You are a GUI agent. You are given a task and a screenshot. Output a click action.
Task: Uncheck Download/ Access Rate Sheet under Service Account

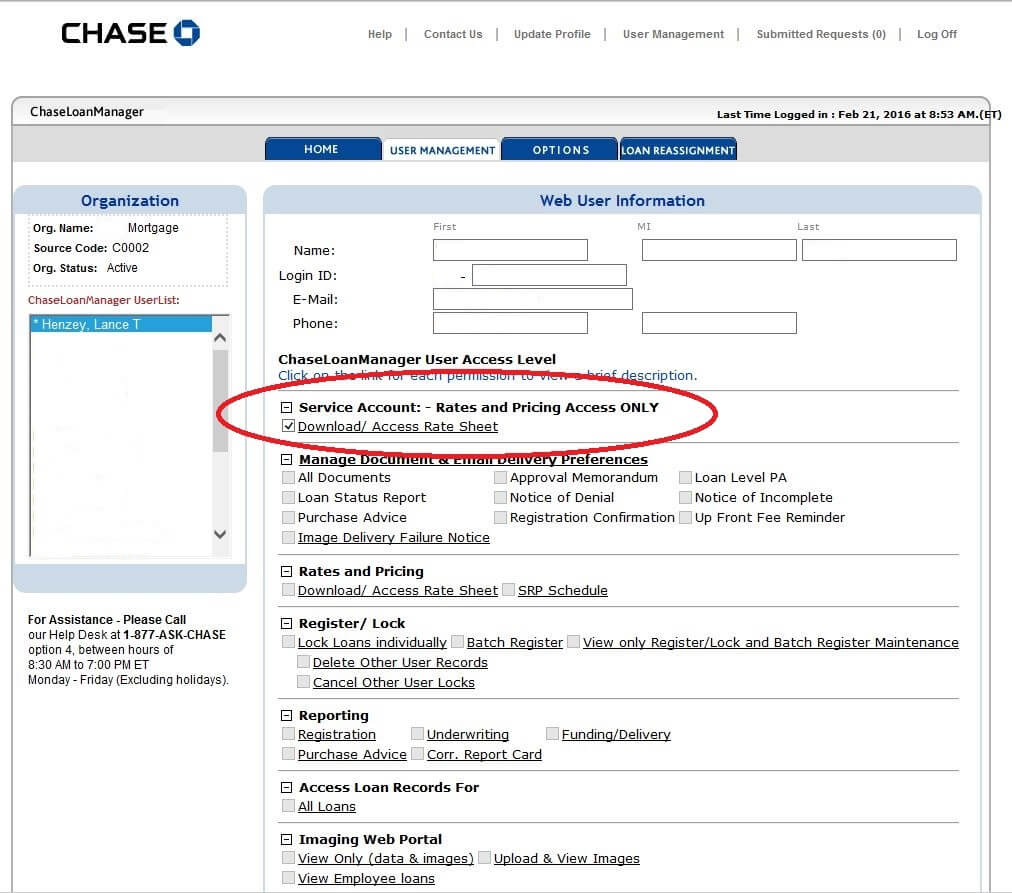[x=289, y=425]
